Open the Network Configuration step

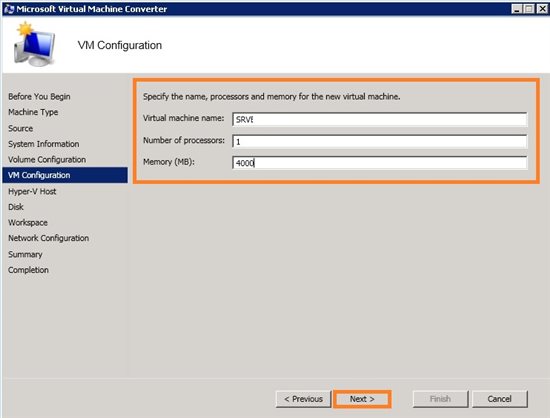(x=48, y=238)
